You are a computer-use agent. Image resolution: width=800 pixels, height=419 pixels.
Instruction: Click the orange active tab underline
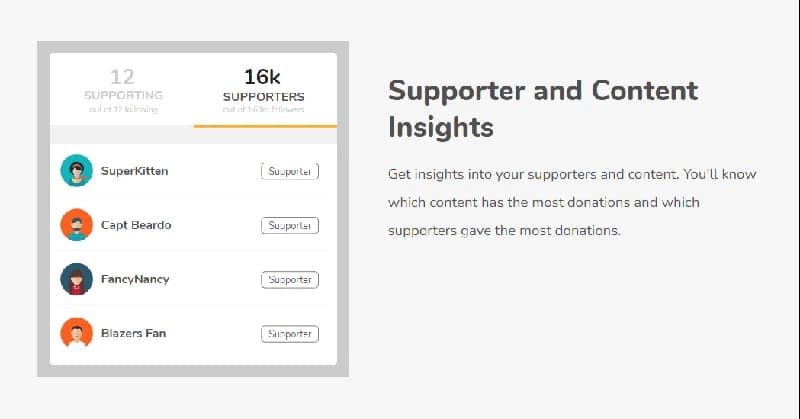265,126
